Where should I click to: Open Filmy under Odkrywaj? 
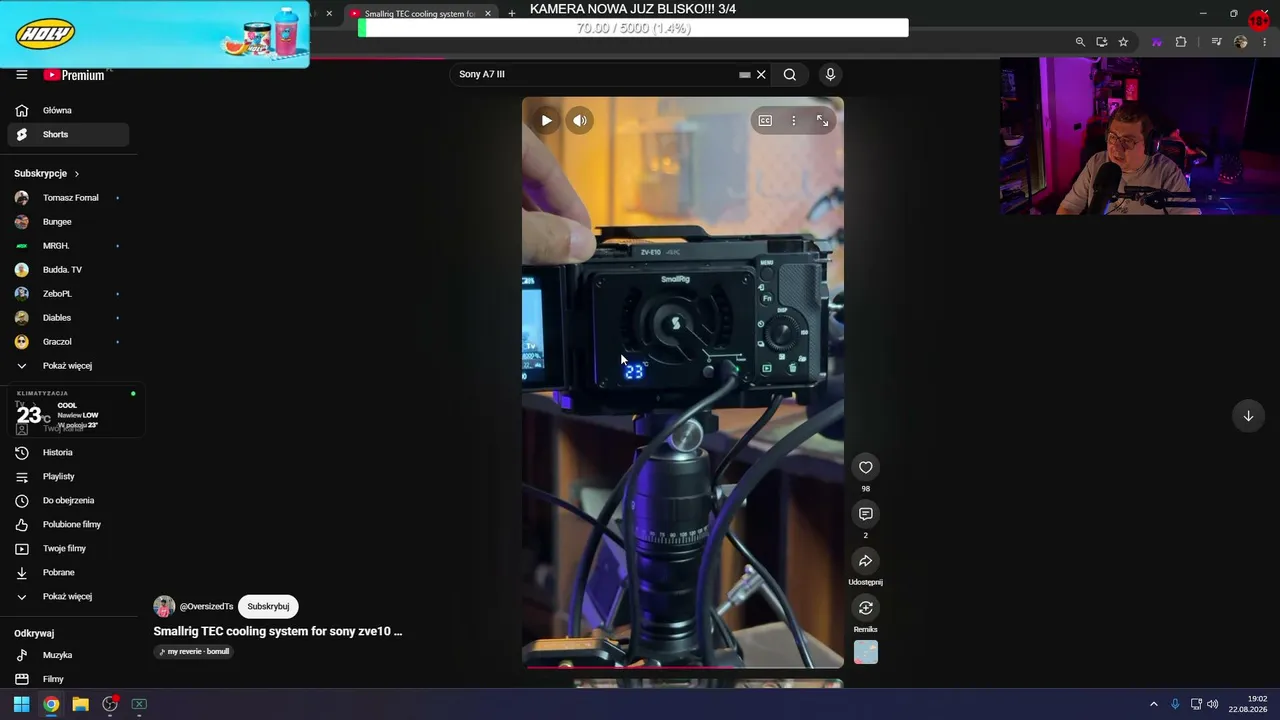pyautogui.click(x=69, y=680)
